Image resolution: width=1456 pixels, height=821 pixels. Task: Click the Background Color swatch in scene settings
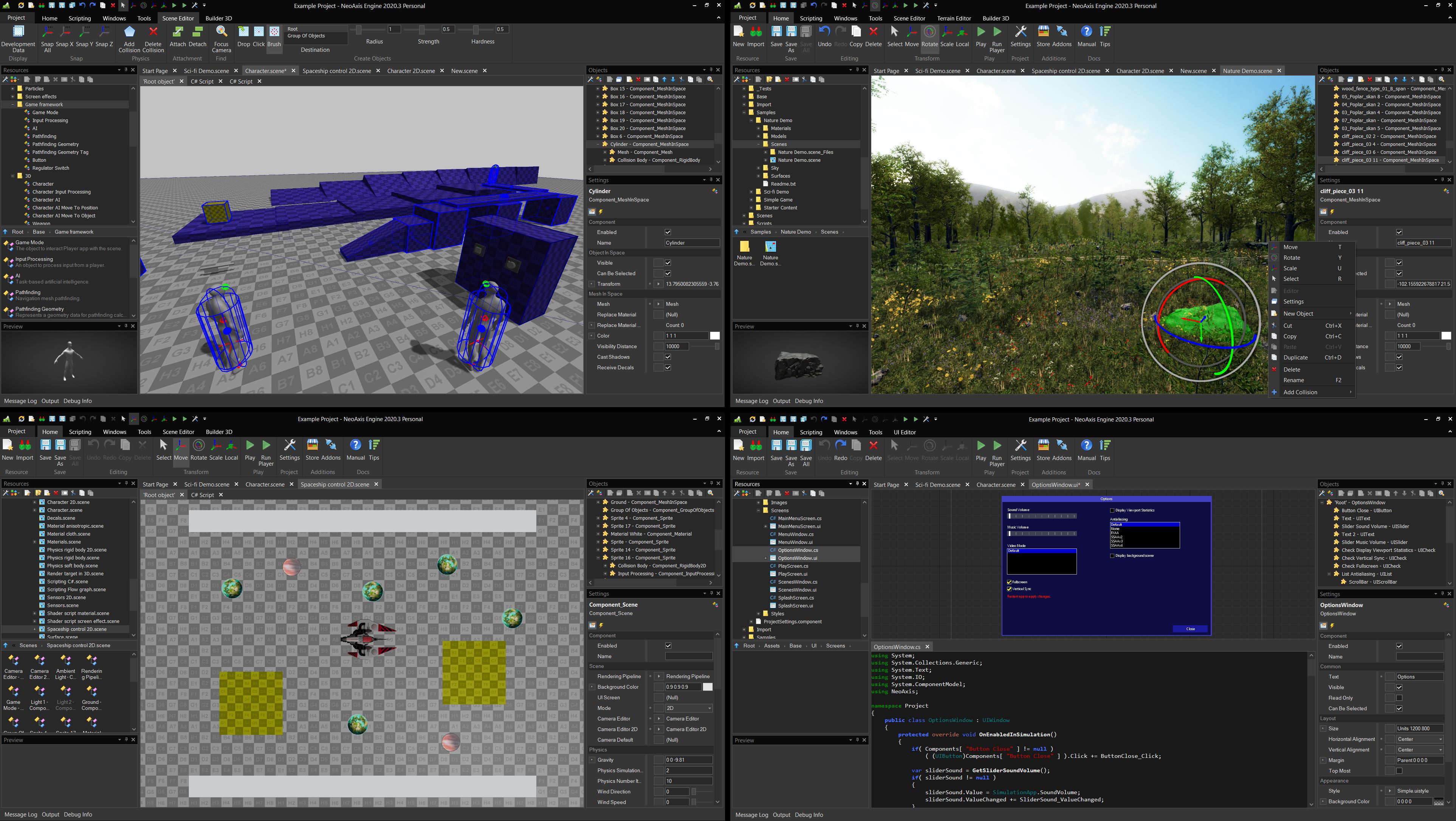pos(707,687)
